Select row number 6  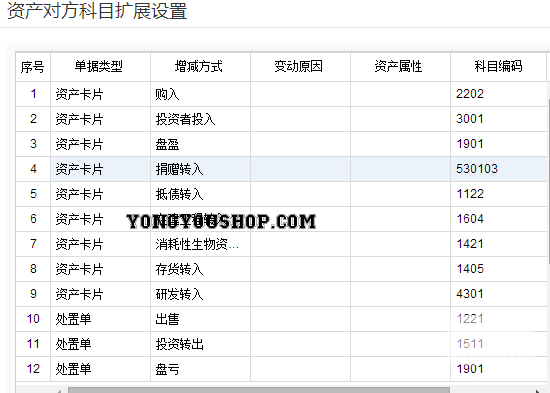click(x=33, y=219)
